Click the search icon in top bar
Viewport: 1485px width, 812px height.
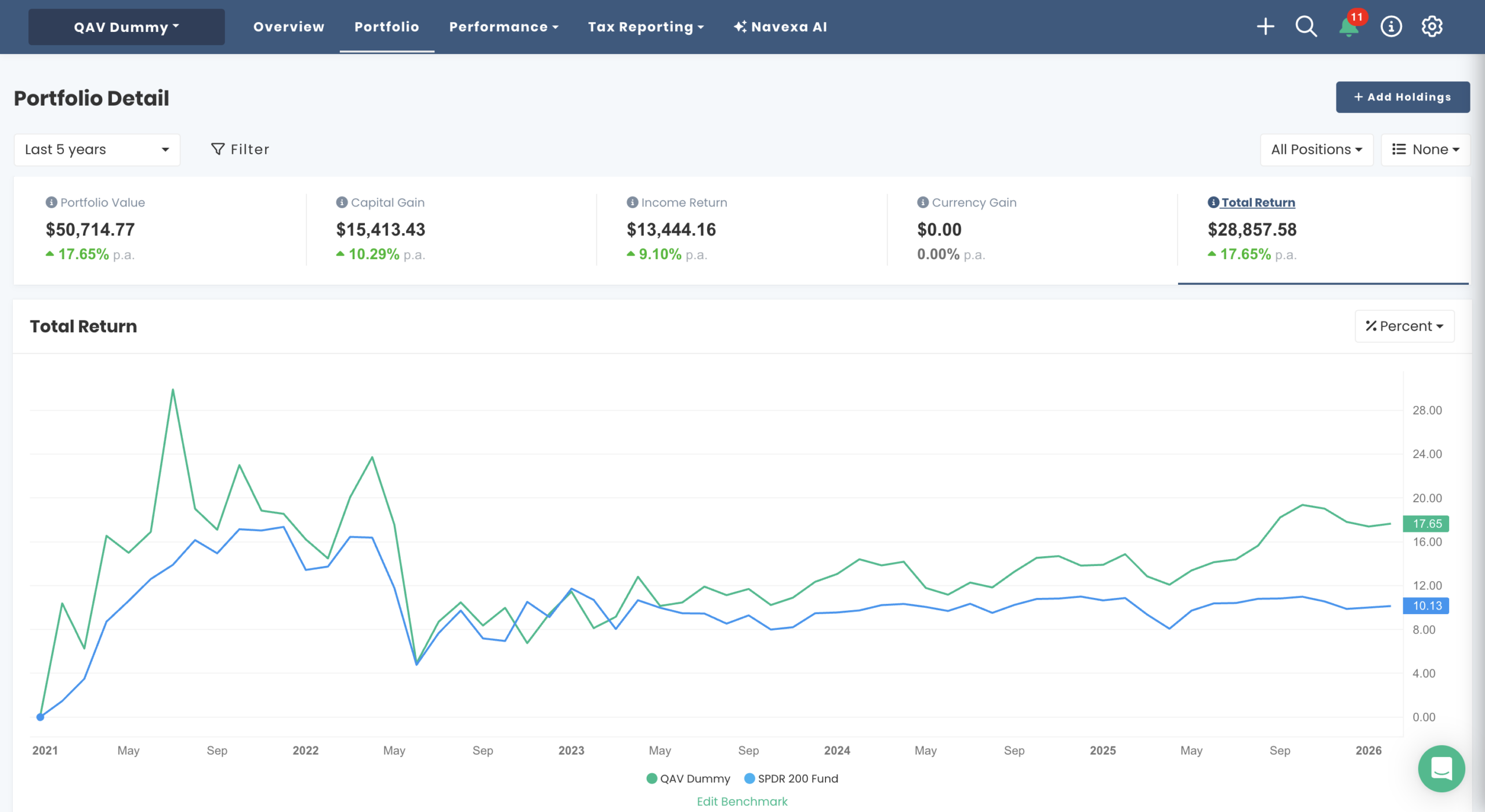pos(1306,27)
